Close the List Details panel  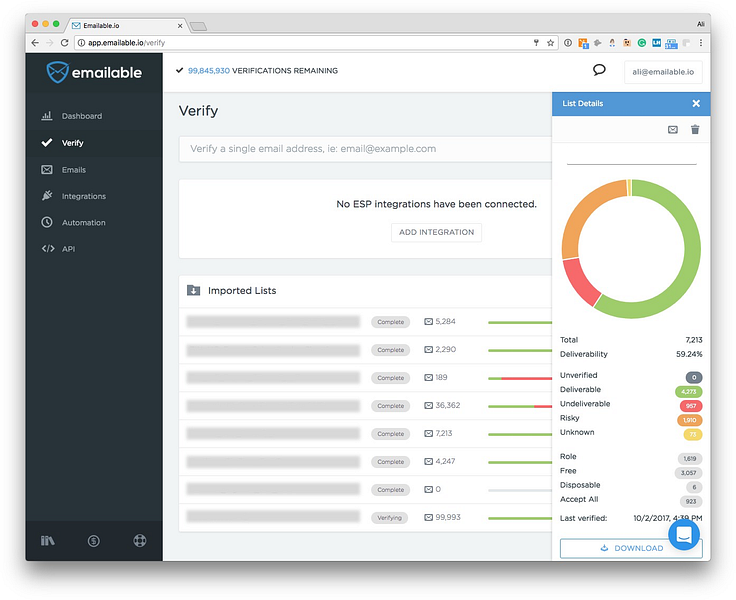(696, 103)
